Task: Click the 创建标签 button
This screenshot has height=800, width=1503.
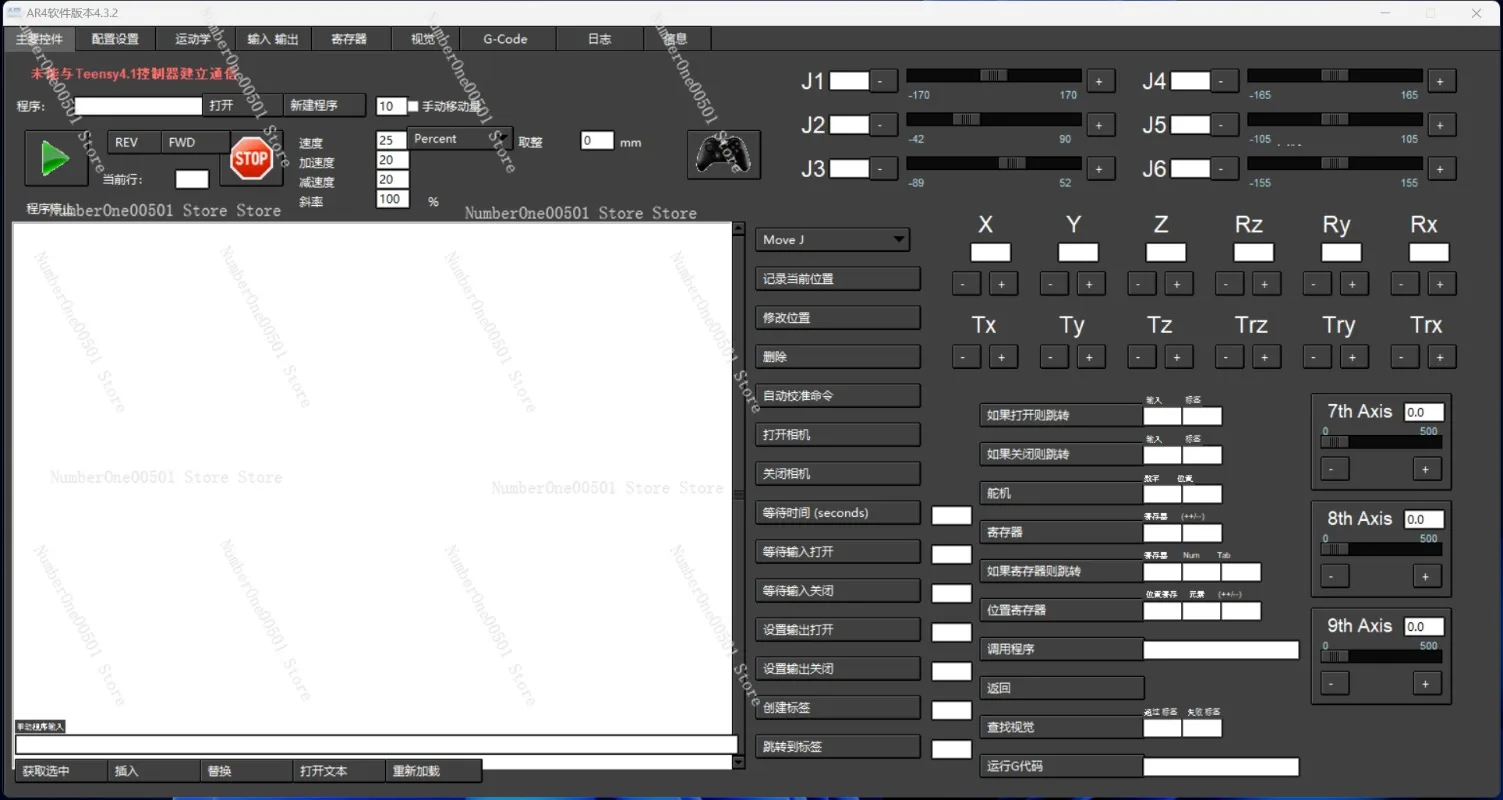Action: [837, 708]
